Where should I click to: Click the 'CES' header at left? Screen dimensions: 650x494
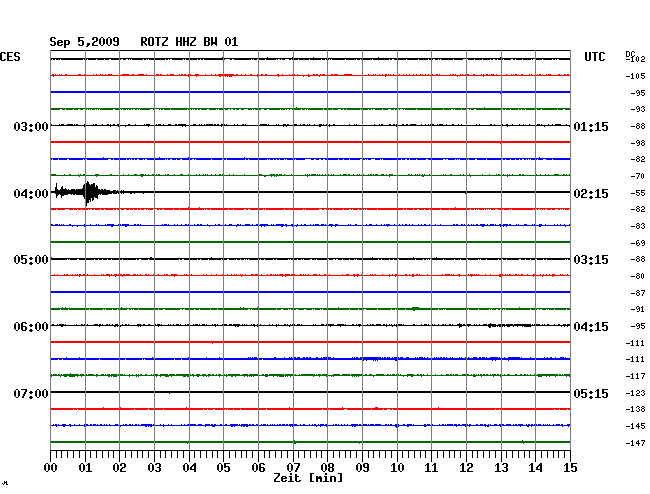10,57
